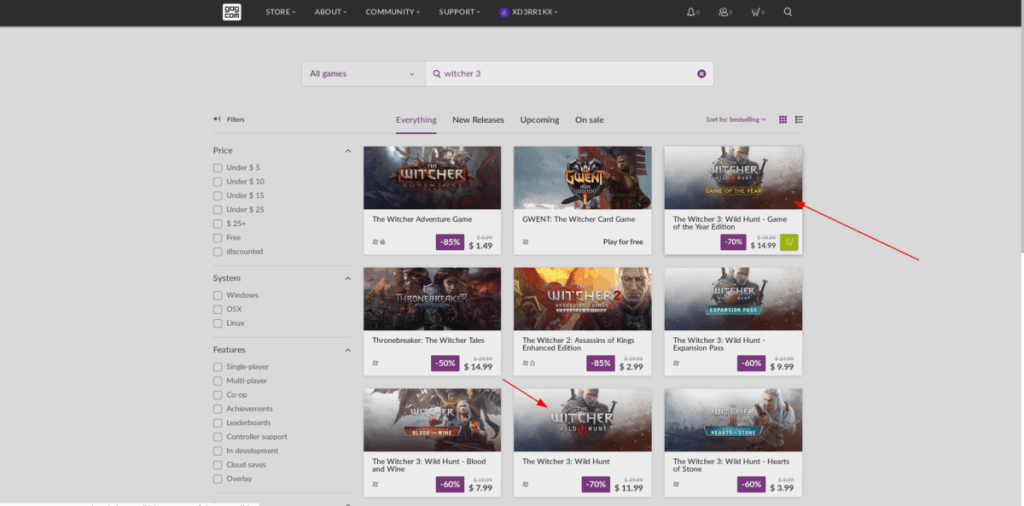Click Play for free on GWENT card

click(623, 242)
